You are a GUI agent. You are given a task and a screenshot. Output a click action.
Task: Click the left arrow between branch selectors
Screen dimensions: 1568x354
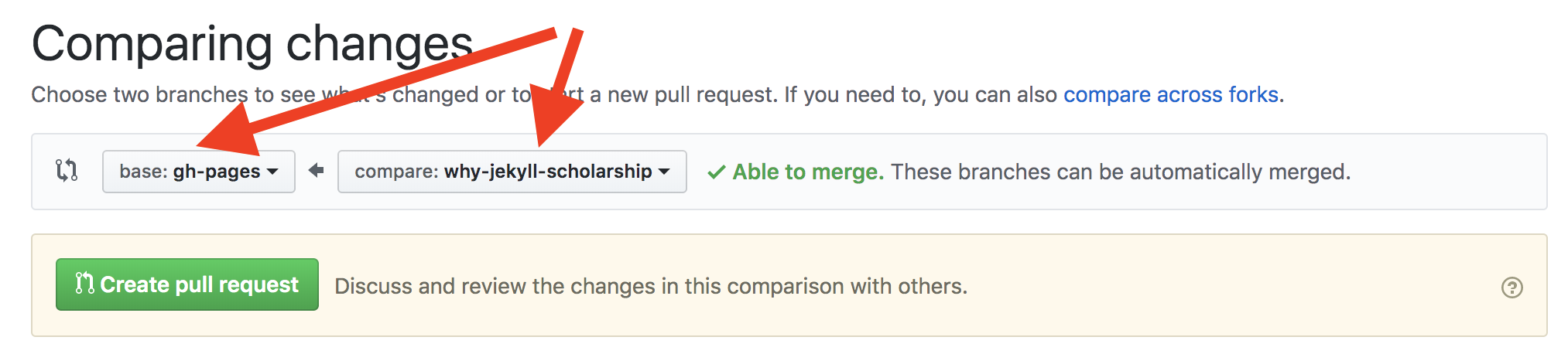[x=316, y=170]
